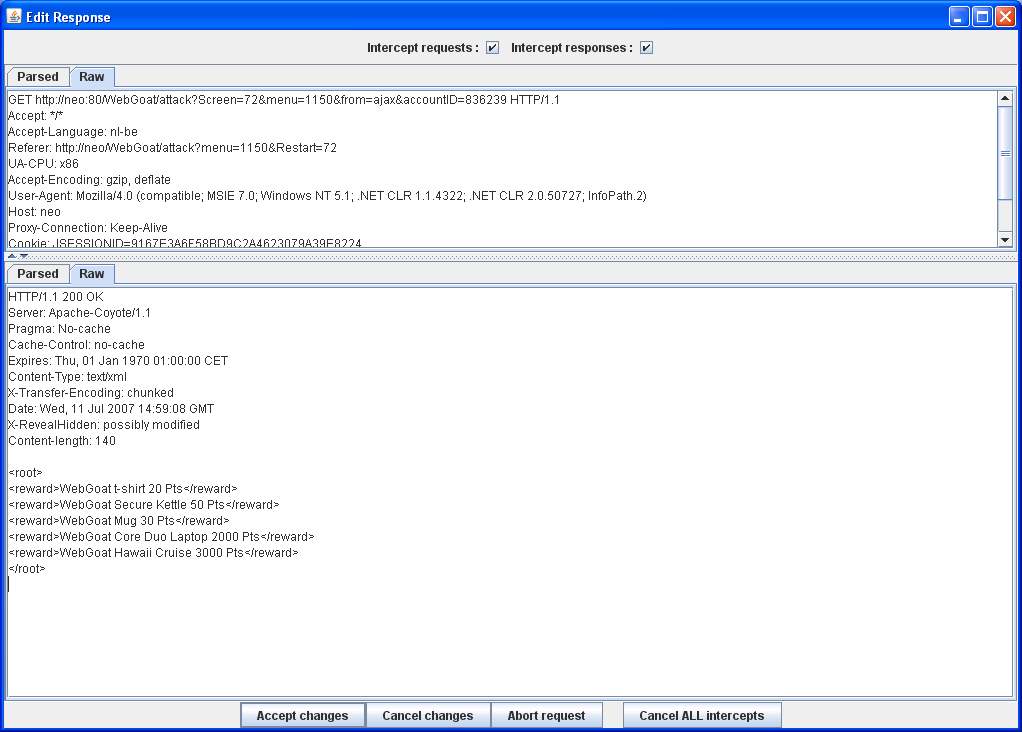Close the Edit Response window

[1005, 17]
